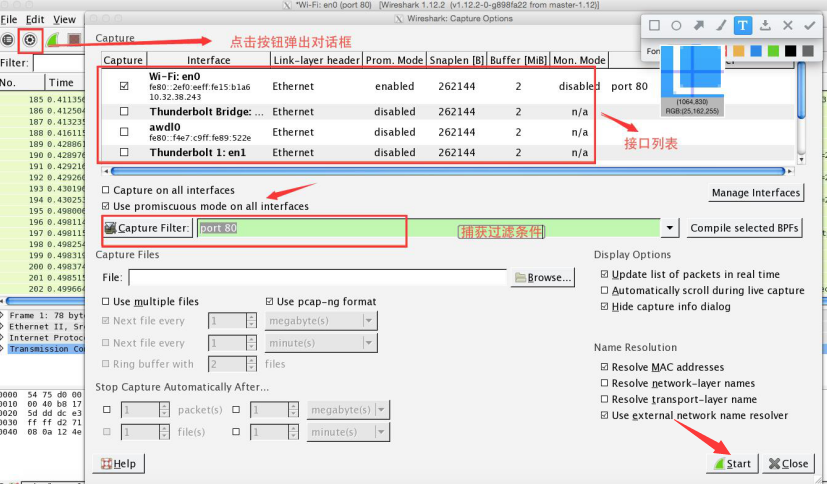
Task: Click the Start capture button
Action: point(732,463)
